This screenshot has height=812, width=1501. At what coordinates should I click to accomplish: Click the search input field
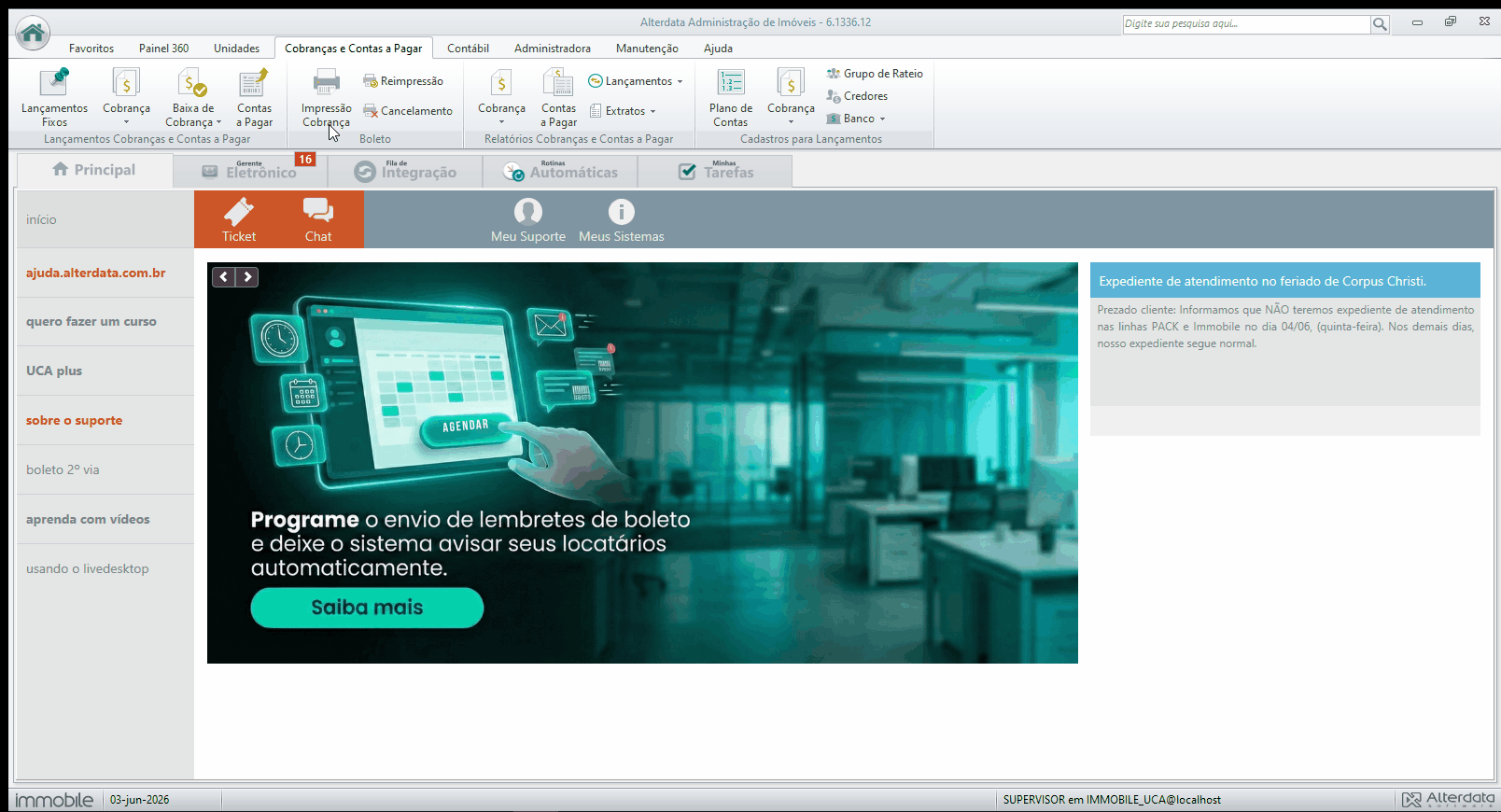click(x=1245, y=24)
